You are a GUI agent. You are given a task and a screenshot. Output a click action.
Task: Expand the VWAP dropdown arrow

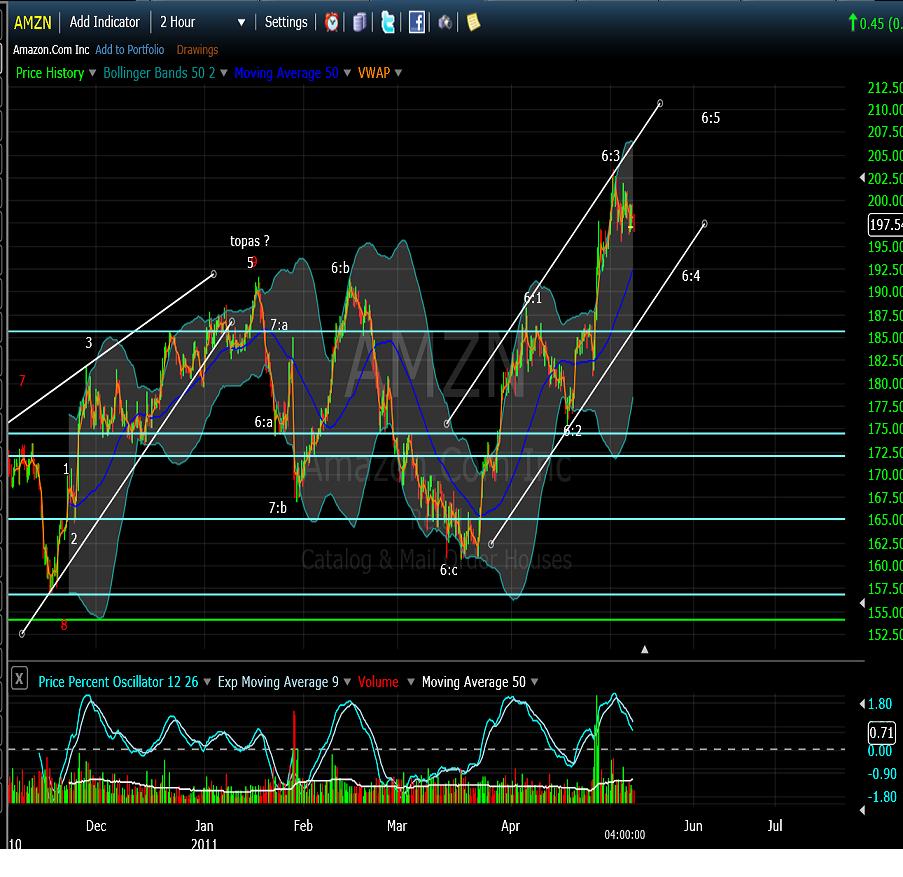[x=398, y=73]
